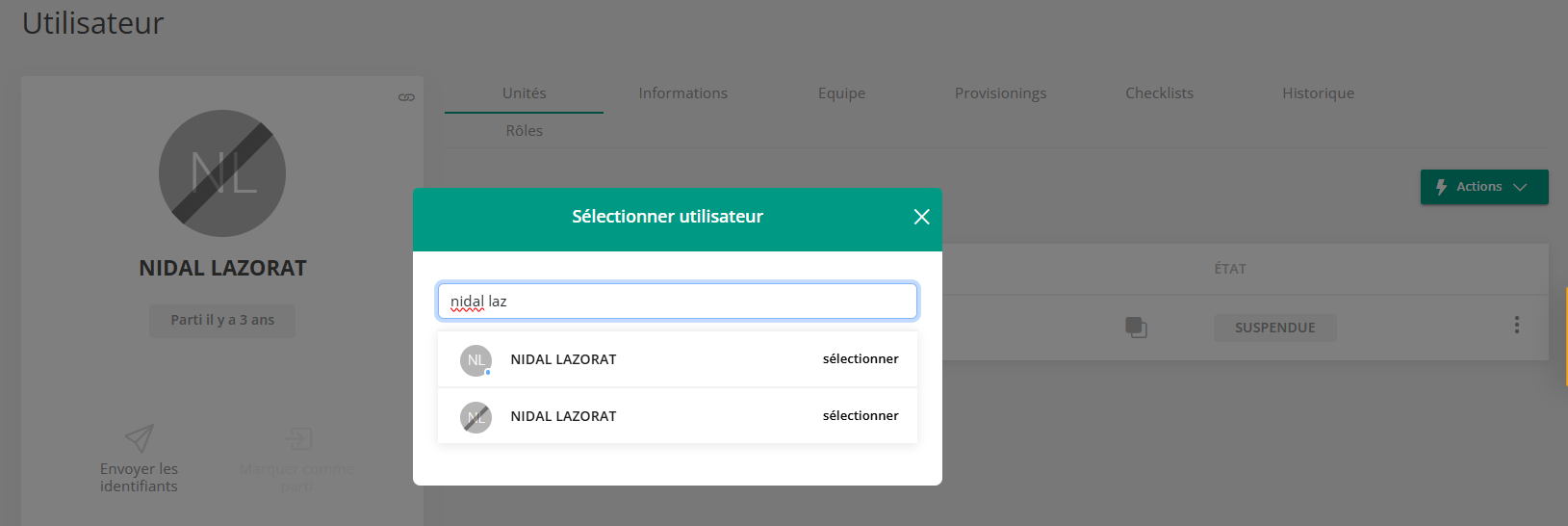Click the SUSPENDUE status badge
The height and width of the screenshot is (526, 1568).
click(x=1274, y=328)
